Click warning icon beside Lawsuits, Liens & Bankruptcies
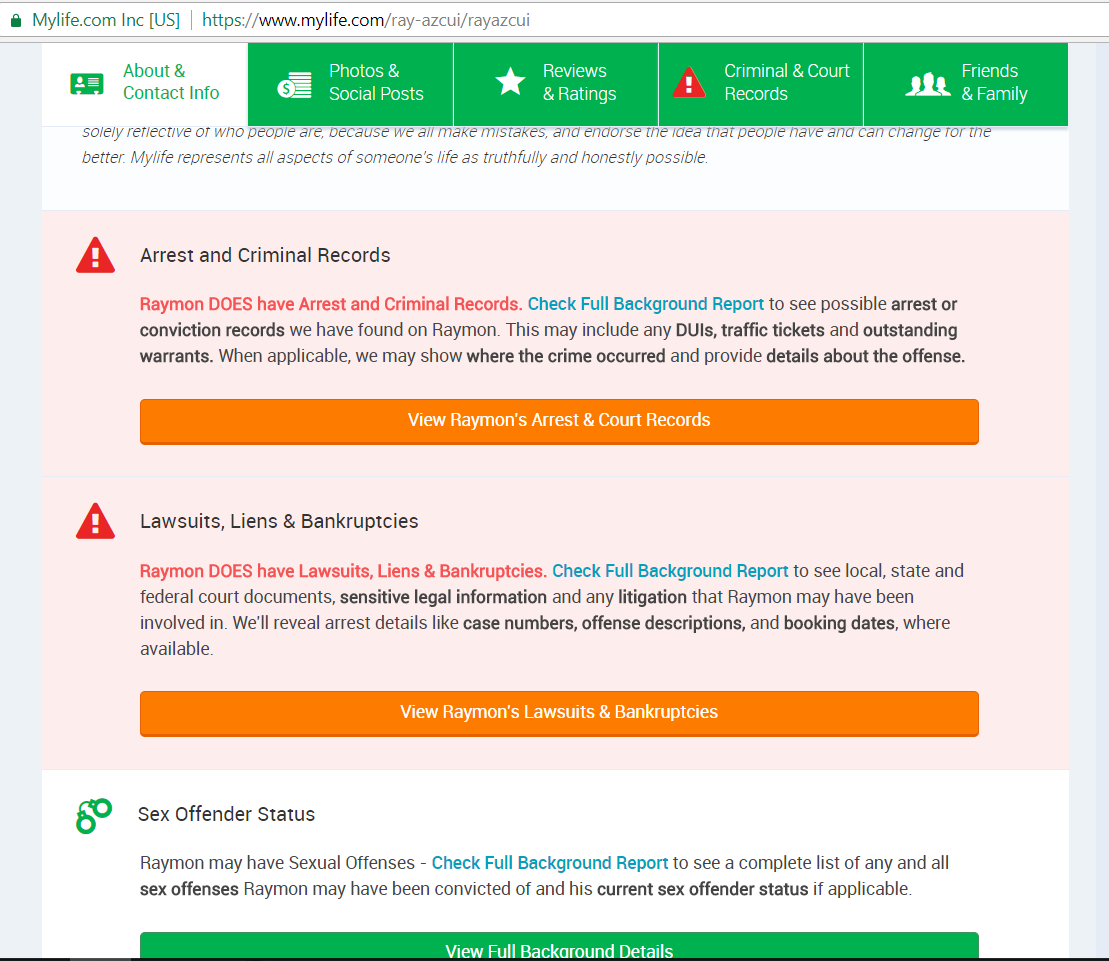Viewport: 1109px width, 961px height. point(95,521)
